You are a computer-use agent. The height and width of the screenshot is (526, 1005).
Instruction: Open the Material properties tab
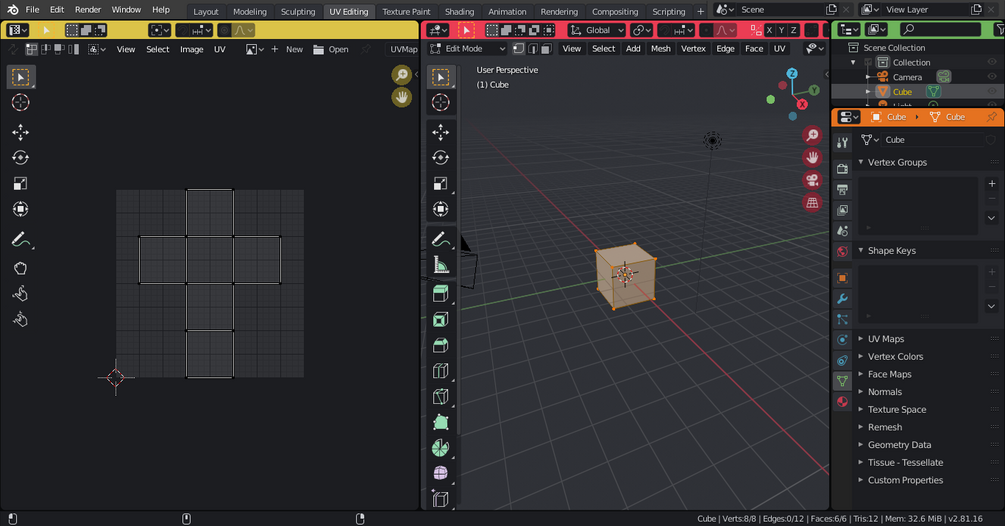(x=842, y=402)
